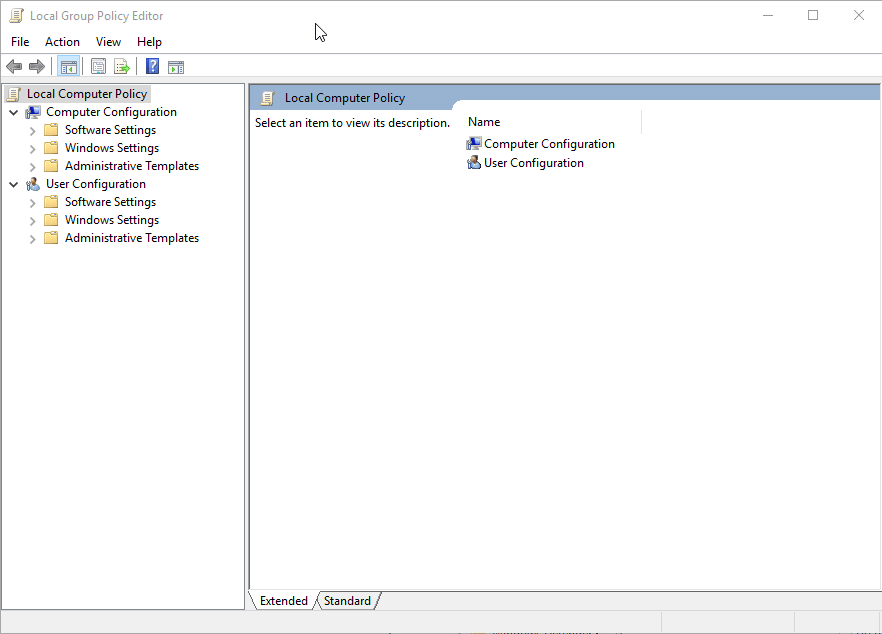This screenshot has width=882, height=634.
Task: Switch to the Extended tab
Action: coord(284,601)
